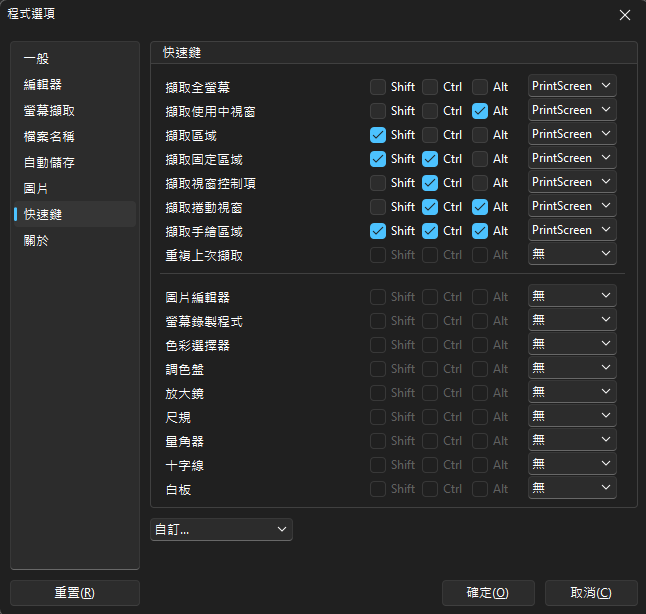The image size is (646, 614).
Task: Click the 調色盤 label
Action: click(185, 369)
